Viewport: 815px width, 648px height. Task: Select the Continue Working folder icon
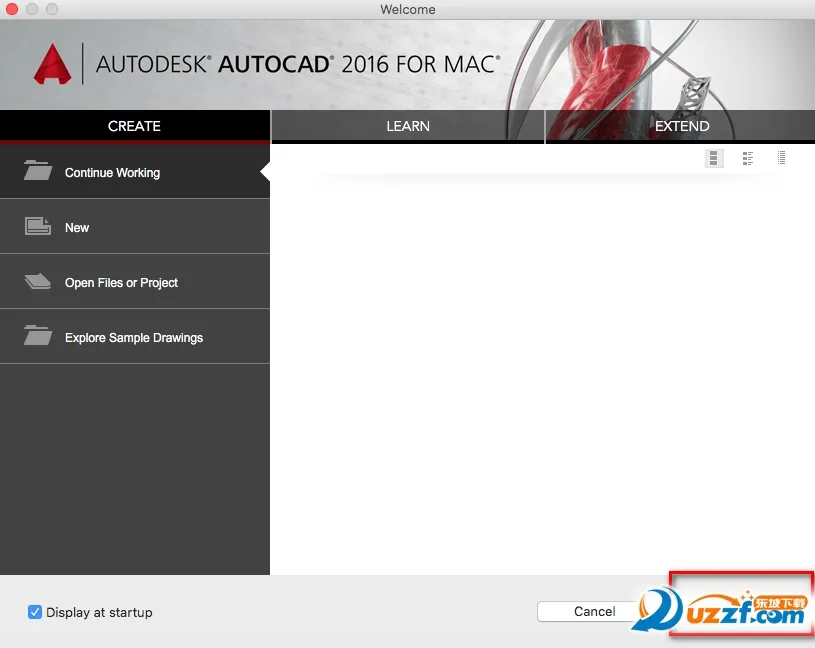pyautogui.click(x=37, y=171)
